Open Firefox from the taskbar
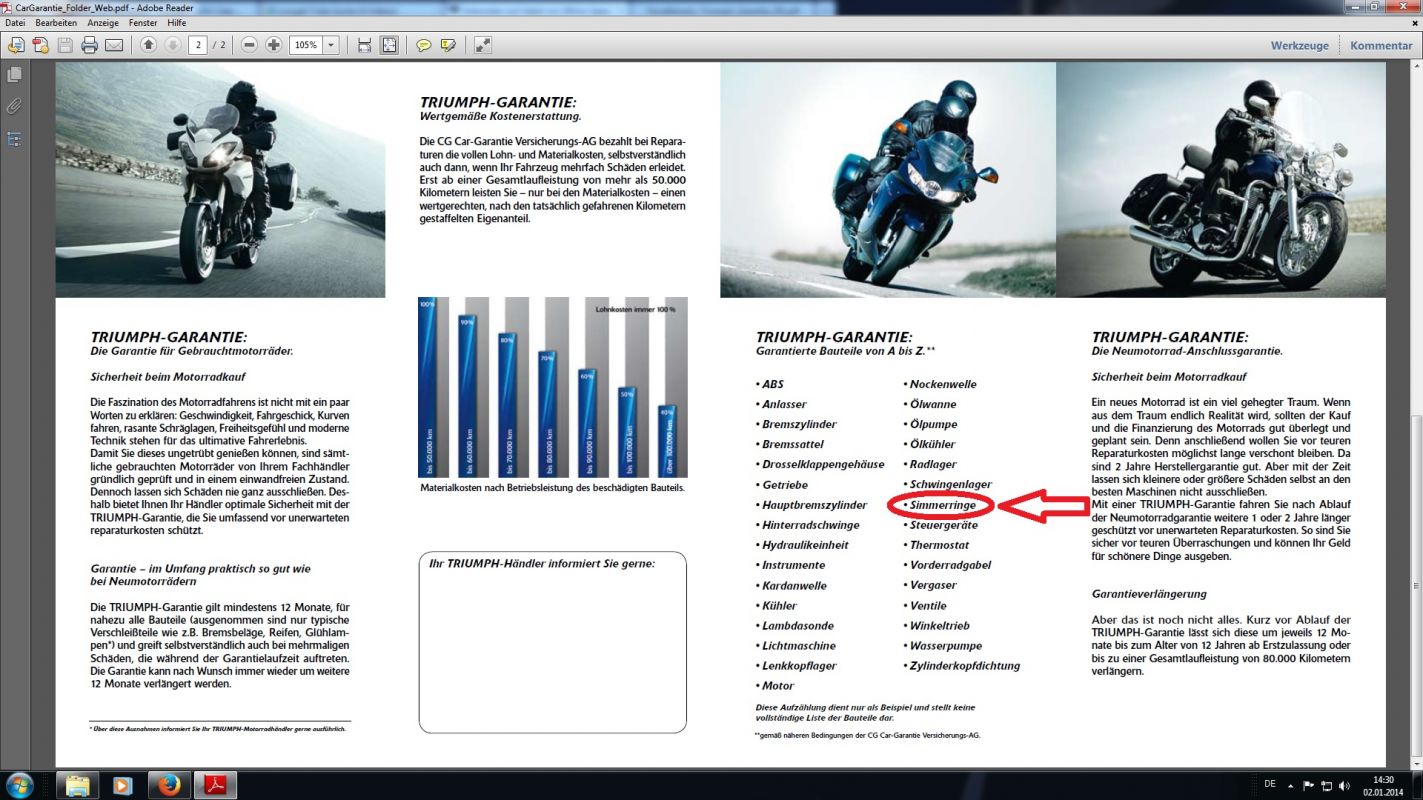1423x800 pixels. click(169, 785)
